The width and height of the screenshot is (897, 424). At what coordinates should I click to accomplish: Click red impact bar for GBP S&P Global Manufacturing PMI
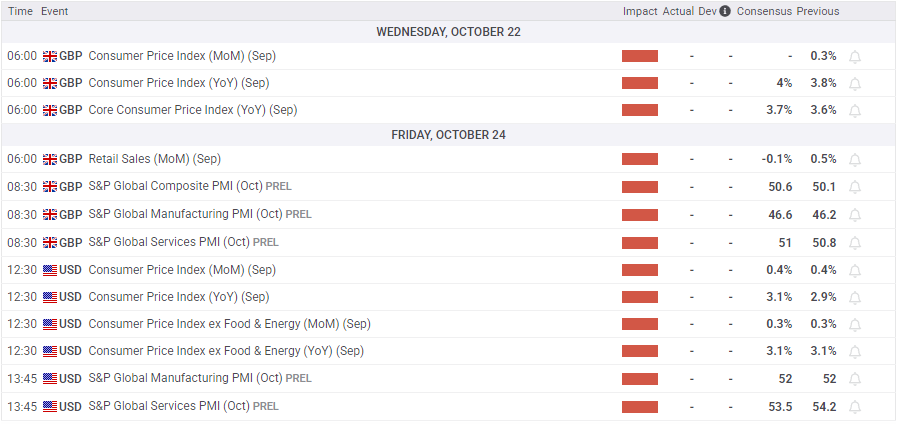coord(640,215)
